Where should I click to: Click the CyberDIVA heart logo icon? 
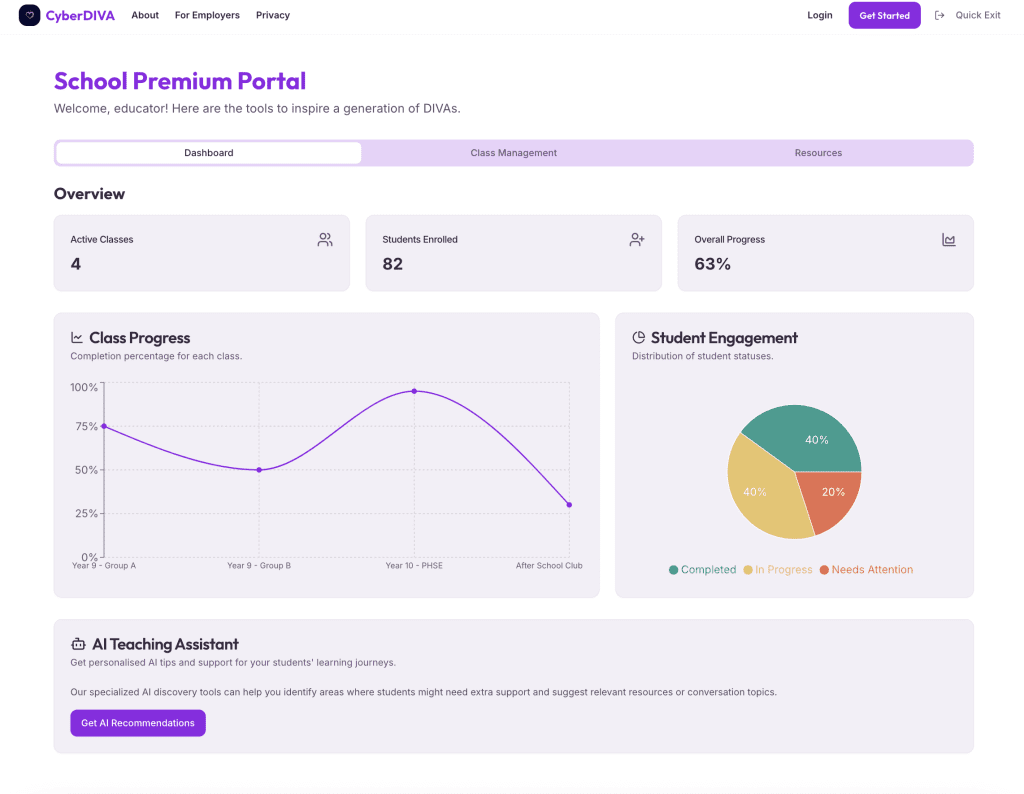coord(29,15)
